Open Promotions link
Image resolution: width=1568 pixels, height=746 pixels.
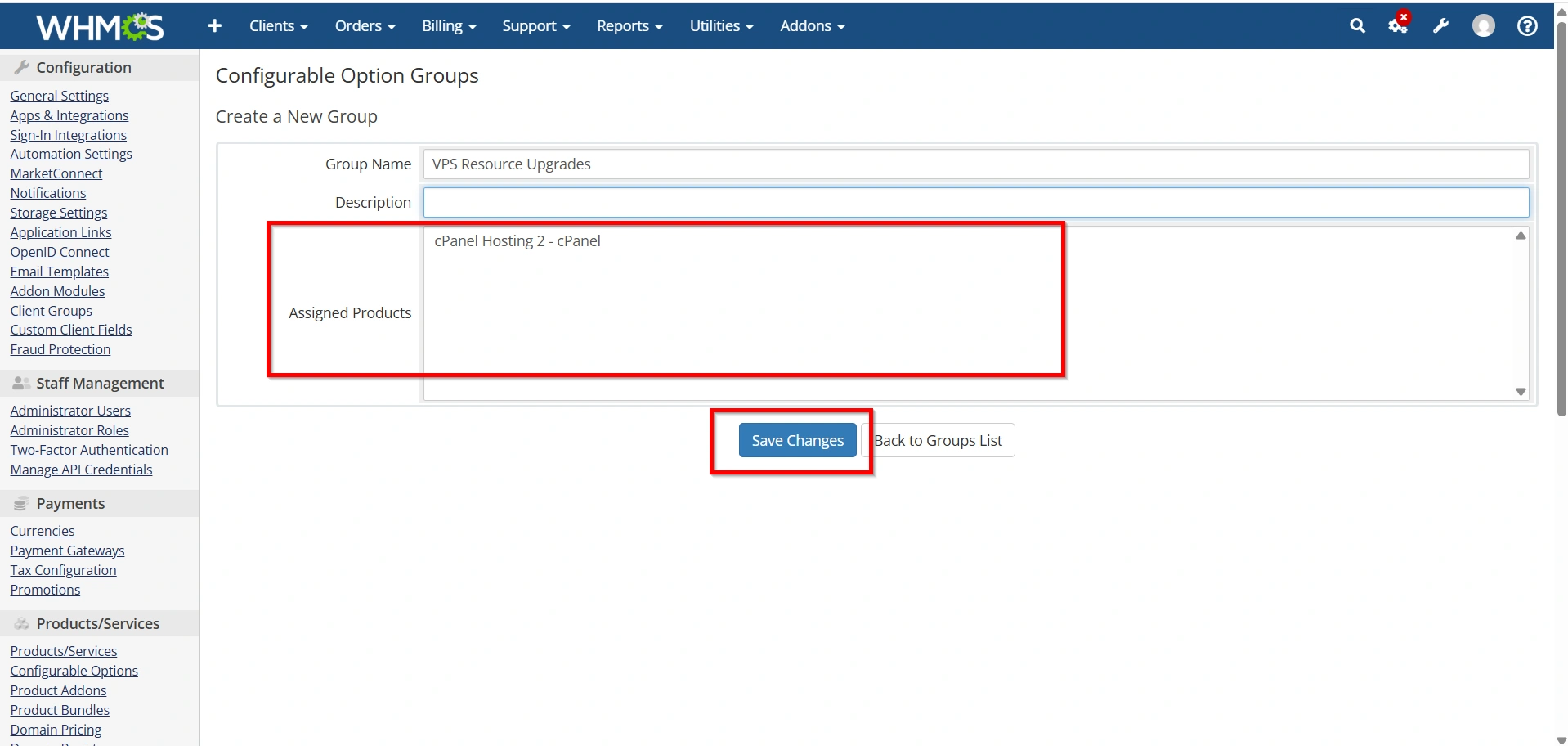coord(45,590)
